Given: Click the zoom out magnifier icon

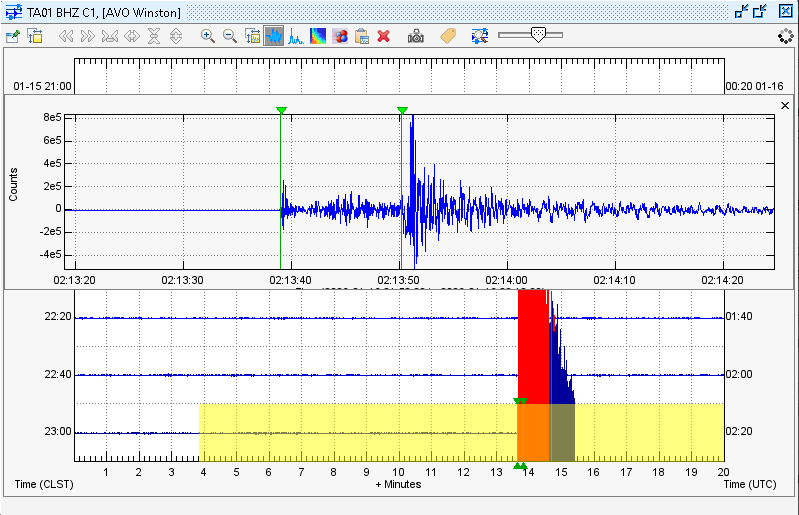Looking at the screenshot, I should pyautogui.click(x=230, y=36).
